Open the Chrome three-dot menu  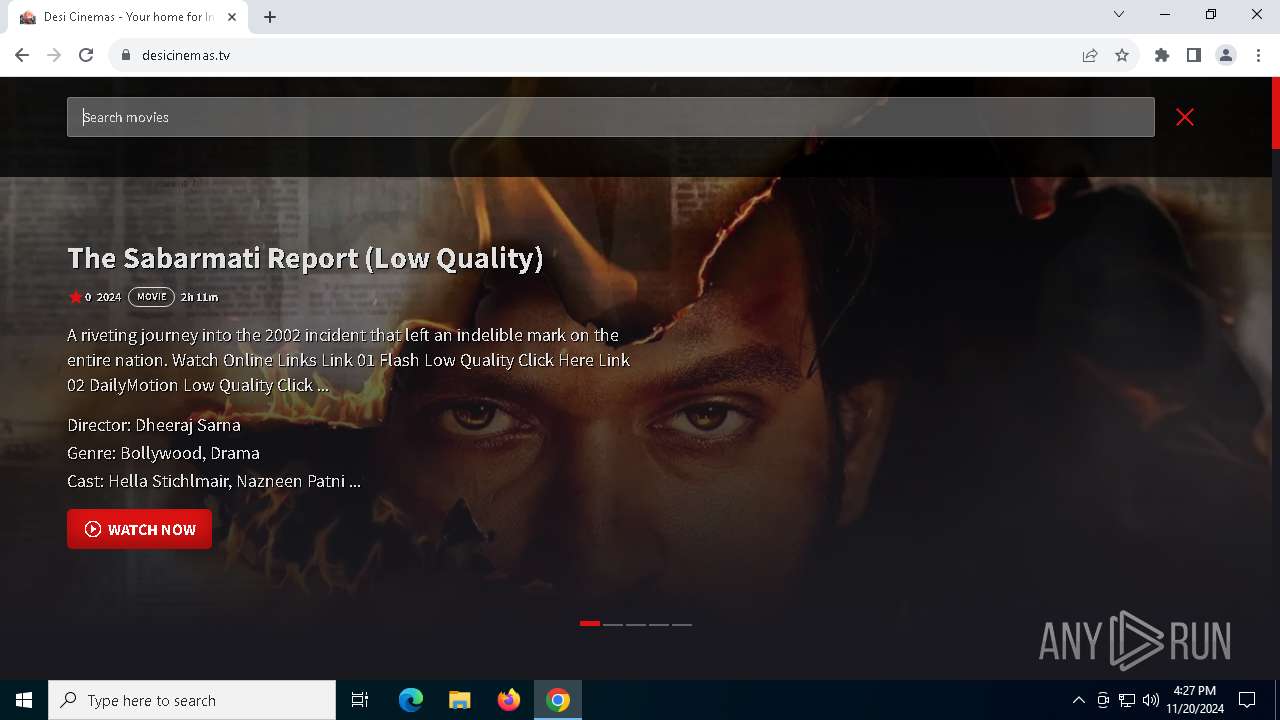(x=1258, y=55)
